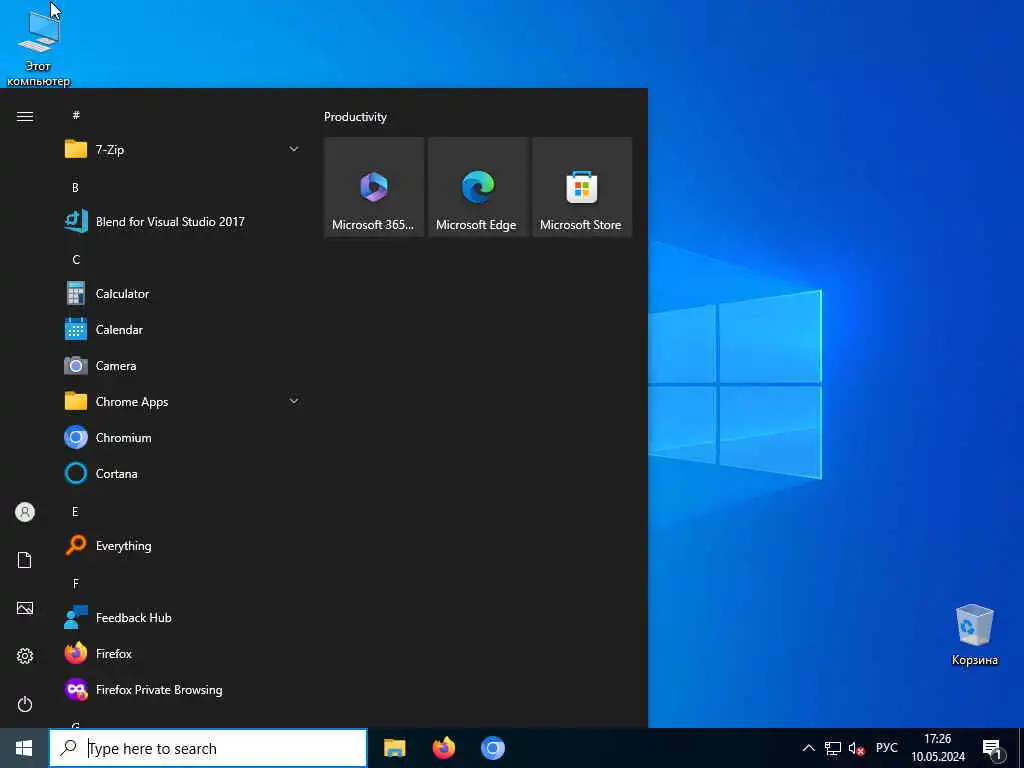The image size is (1024, 768).
Task: Open the Calendar app
Action: (x=182, y=330)
